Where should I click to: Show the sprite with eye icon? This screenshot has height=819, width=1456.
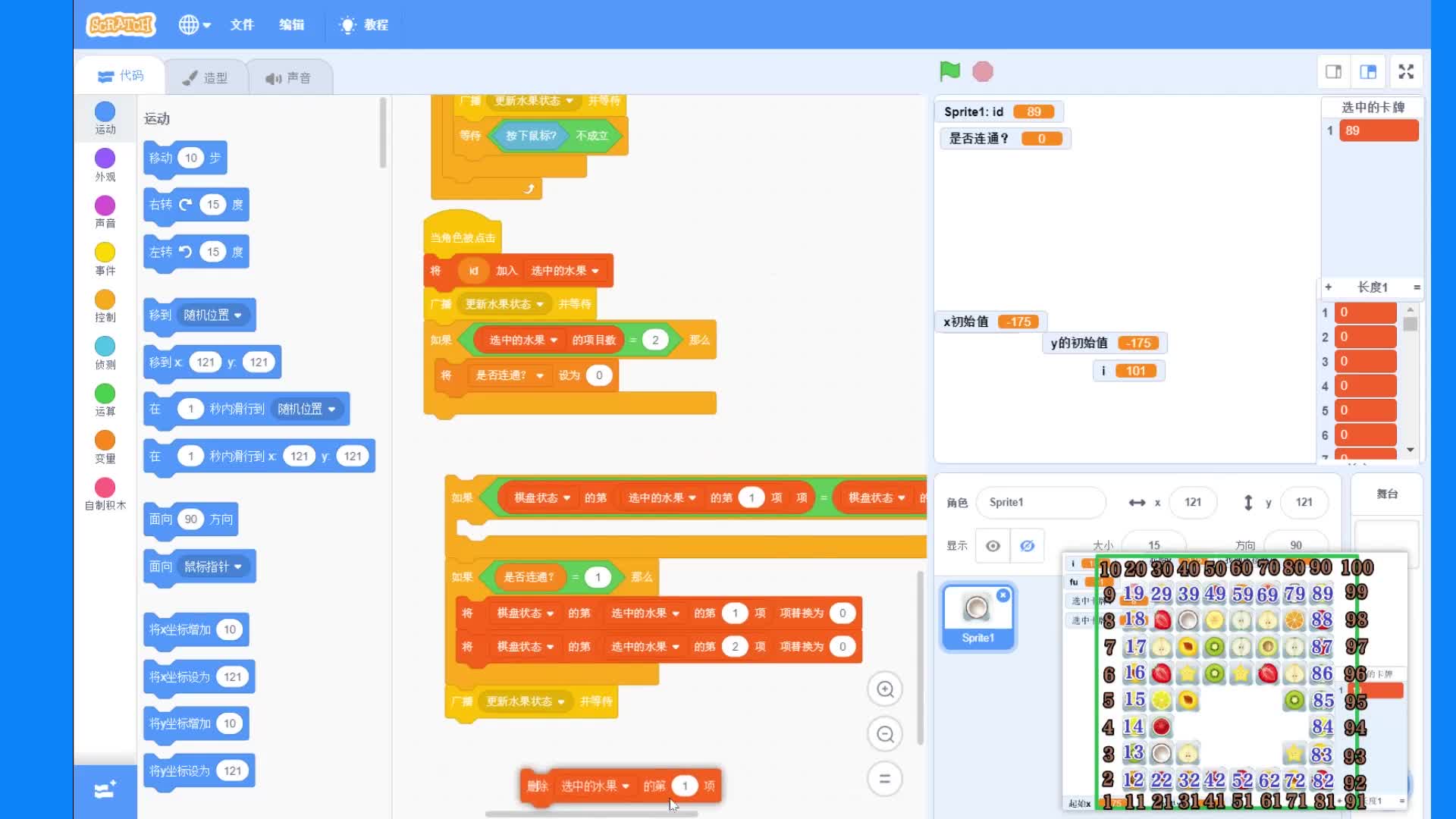pos(993,546)
